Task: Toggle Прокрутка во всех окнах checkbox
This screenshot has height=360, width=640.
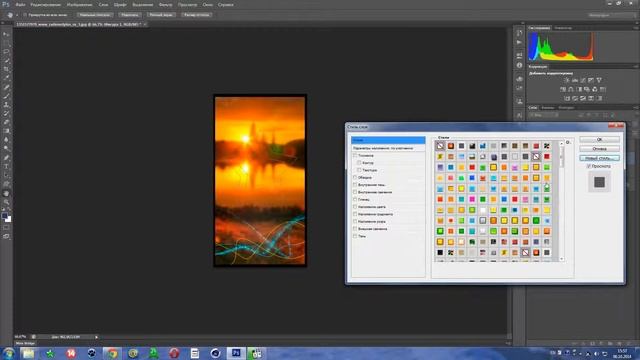Action: pos(25,15)
